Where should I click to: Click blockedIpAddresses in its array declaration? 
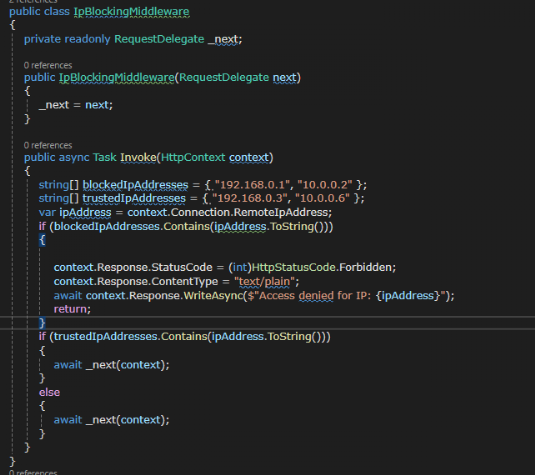click(x=135, y=185)
